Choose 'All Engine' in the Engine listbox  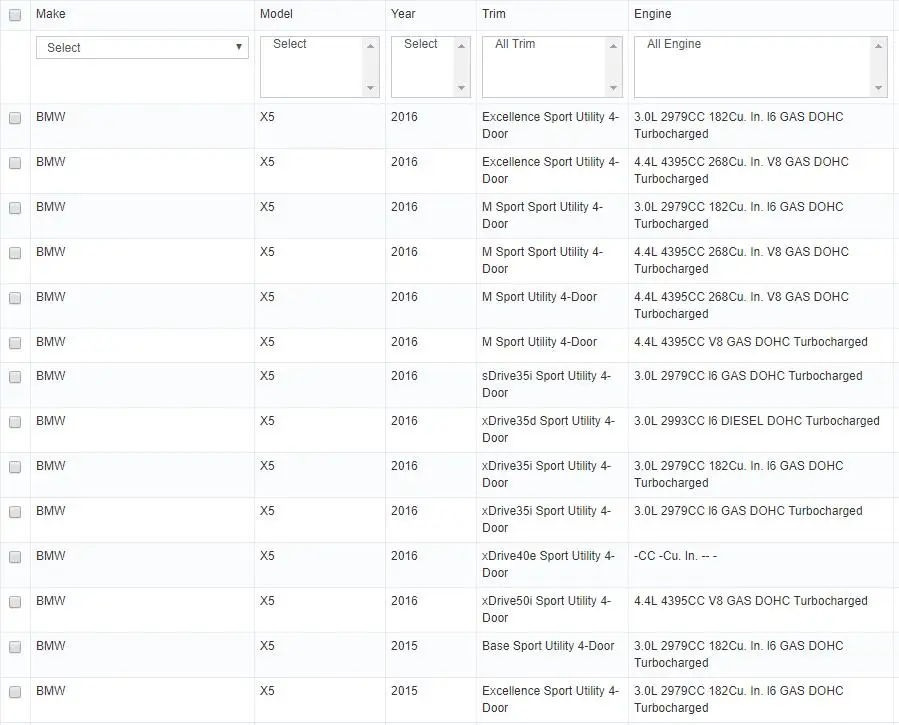coord(674,44)
